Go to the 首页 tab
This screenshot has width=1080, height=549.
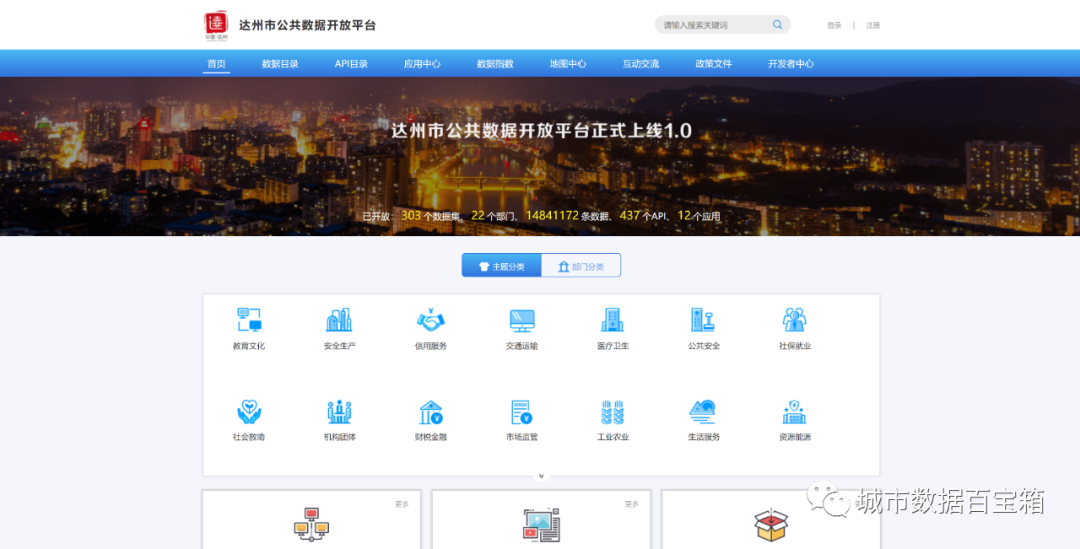(216, 63)
